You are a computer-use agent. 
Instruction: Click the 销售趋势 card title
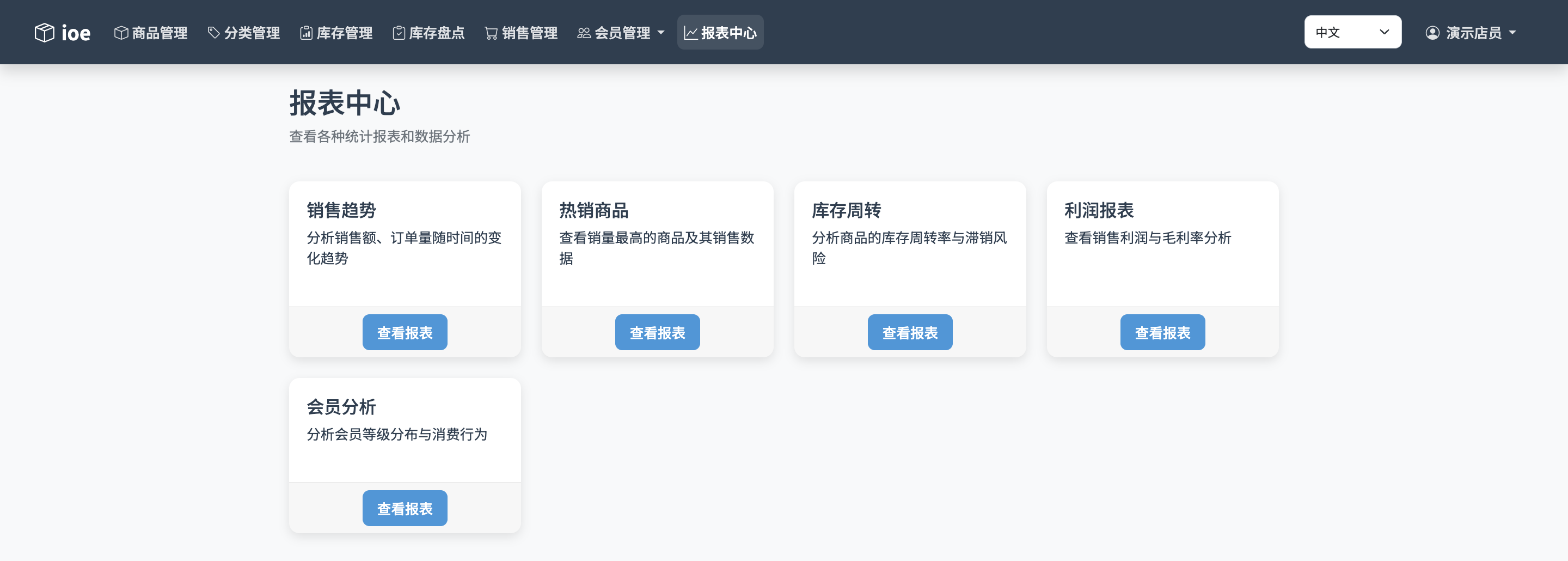[341, 210]
